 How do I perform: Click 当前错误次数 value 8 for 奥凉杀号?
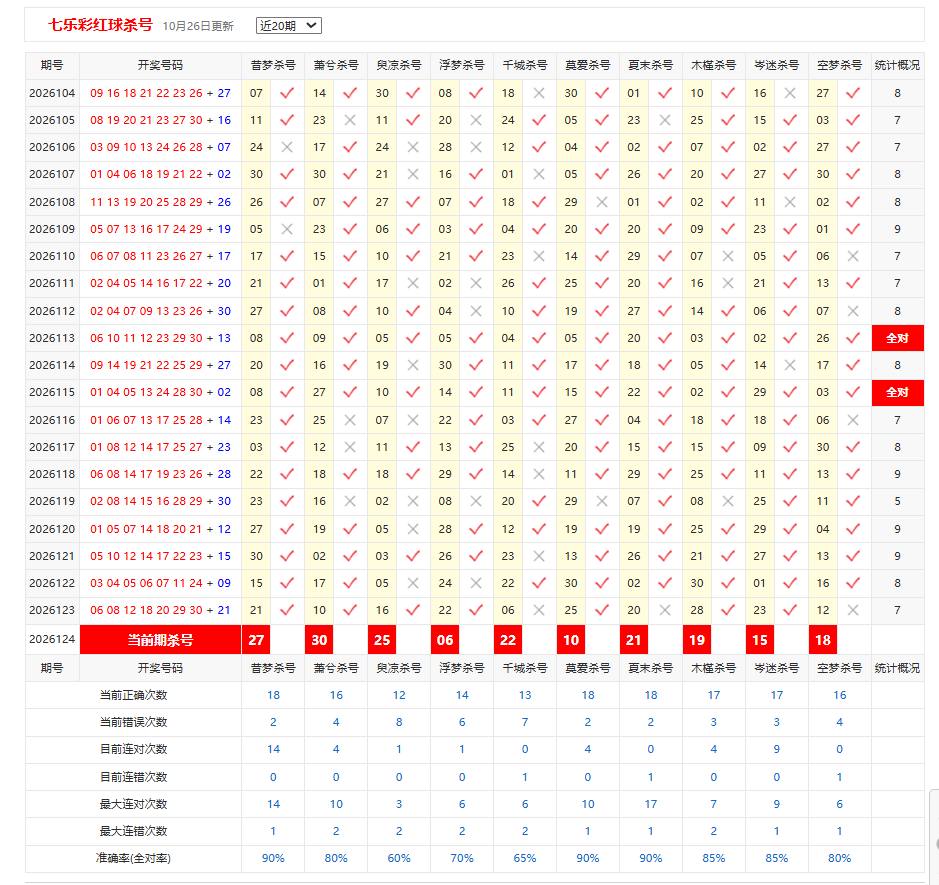(399, 722)
